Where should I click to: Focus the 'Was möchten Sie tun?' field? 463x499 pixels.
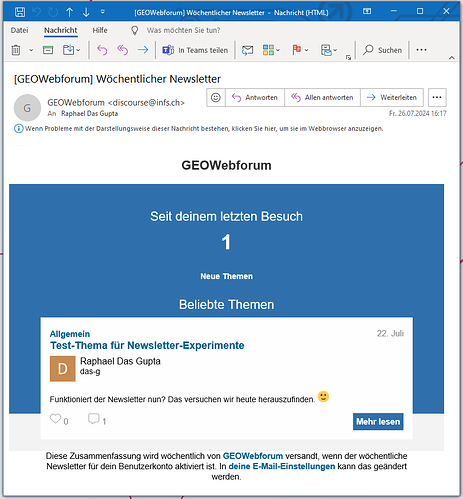click(x=183, y=30)
